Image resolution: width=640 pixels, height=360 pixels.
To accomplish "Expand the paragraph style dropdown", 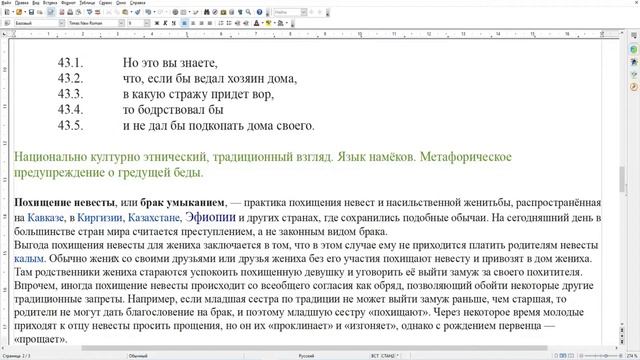I will 62,23.
